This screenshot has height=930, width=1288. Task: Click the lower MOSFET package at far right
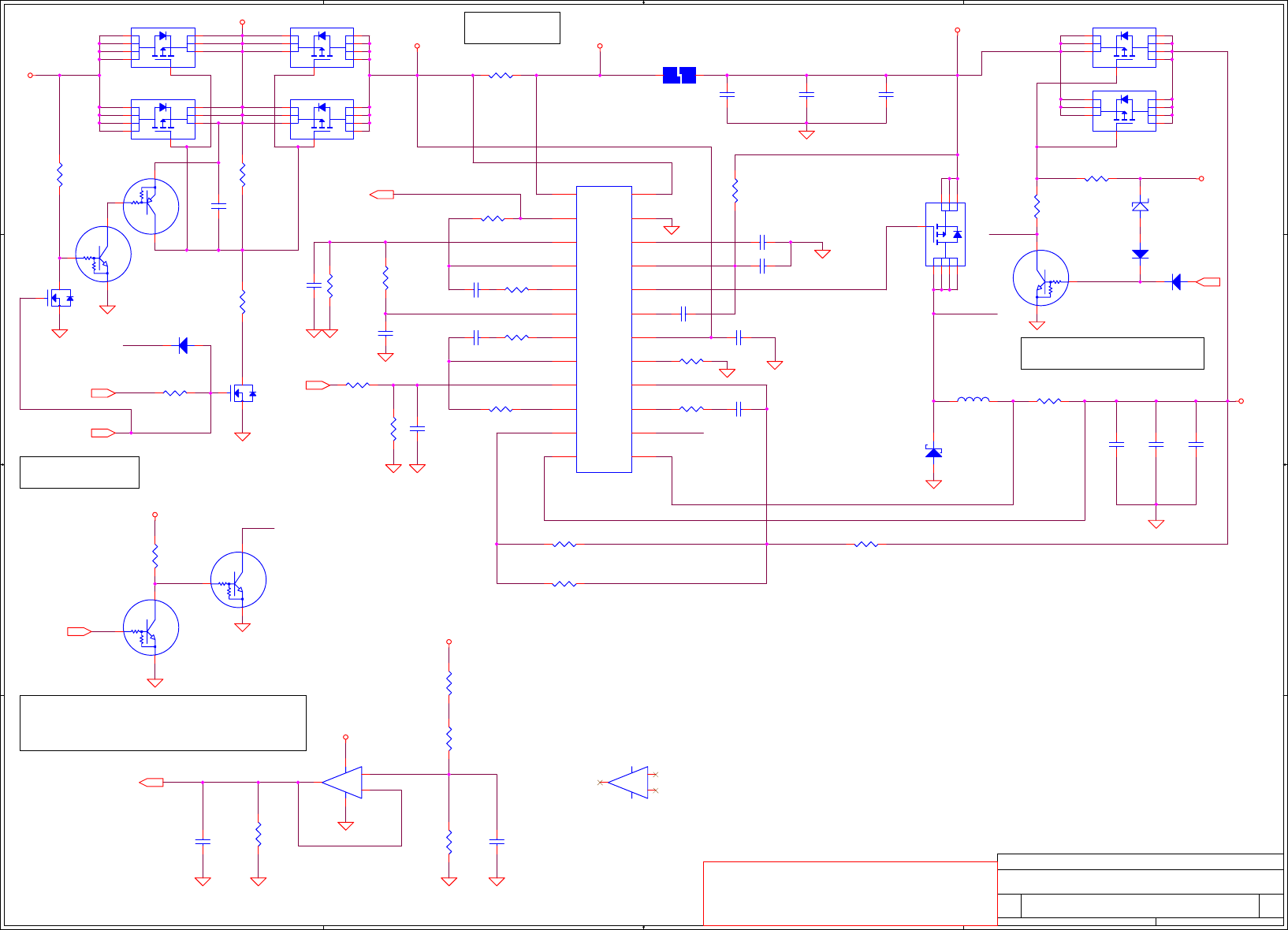click(x=1125, y=111)
